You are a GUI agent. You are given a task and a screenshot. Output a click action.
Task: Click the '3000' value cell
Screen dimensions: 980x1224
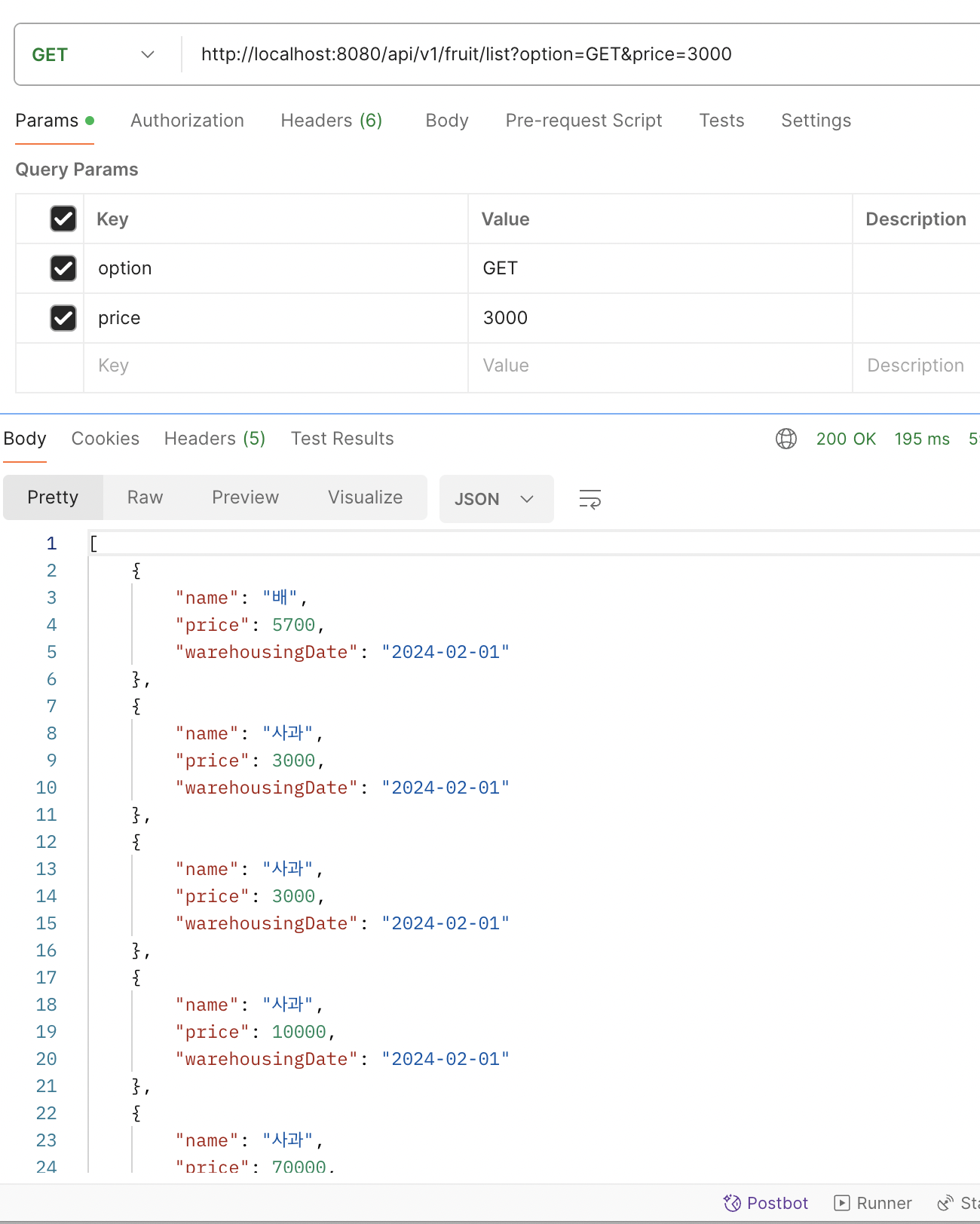(660, 318)
